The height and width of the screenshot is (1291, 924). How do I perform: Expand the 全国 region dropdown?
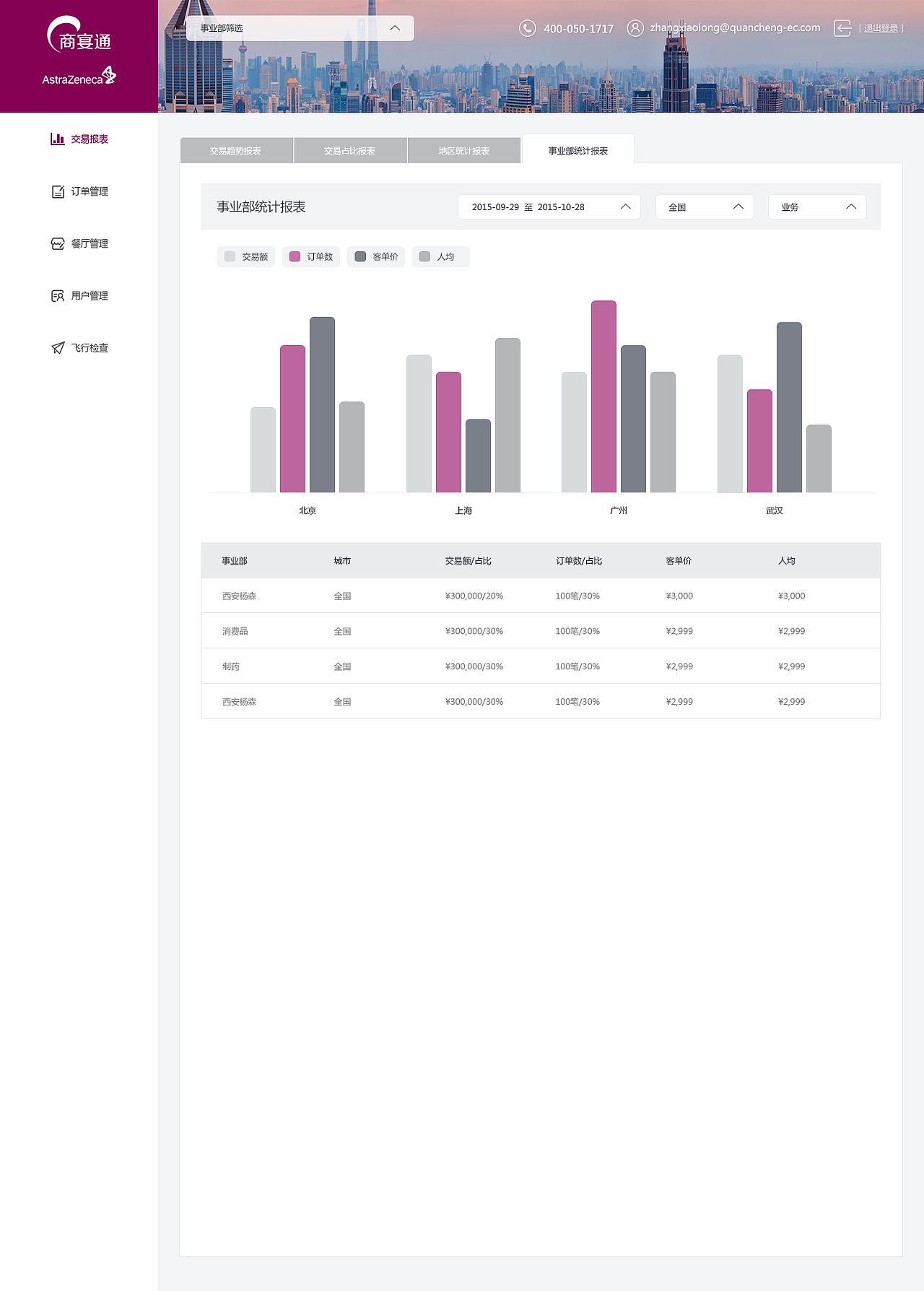[x=705, y=207]
